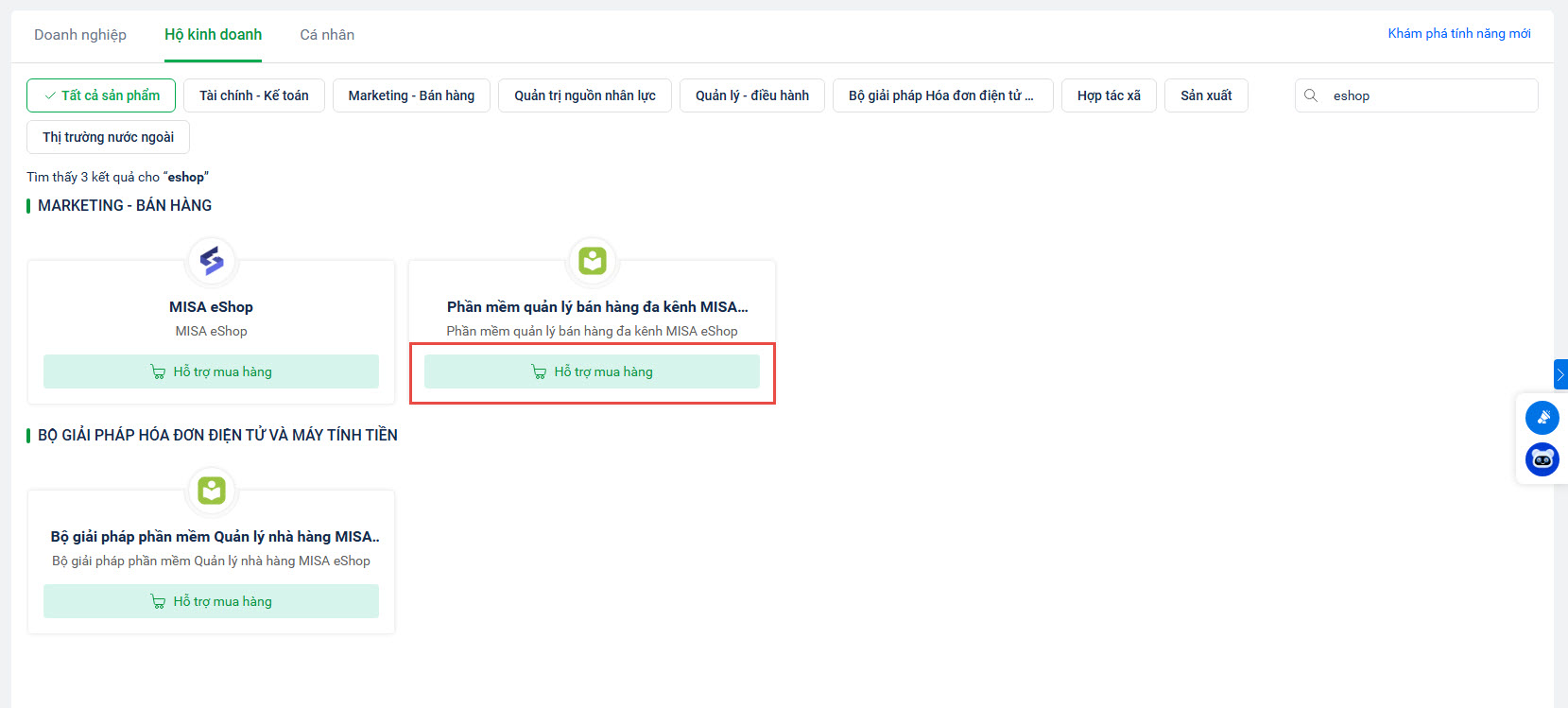Filter by Sản xuất
The width and height of the screenshot is (1568, 708).
coord(1206,95)
